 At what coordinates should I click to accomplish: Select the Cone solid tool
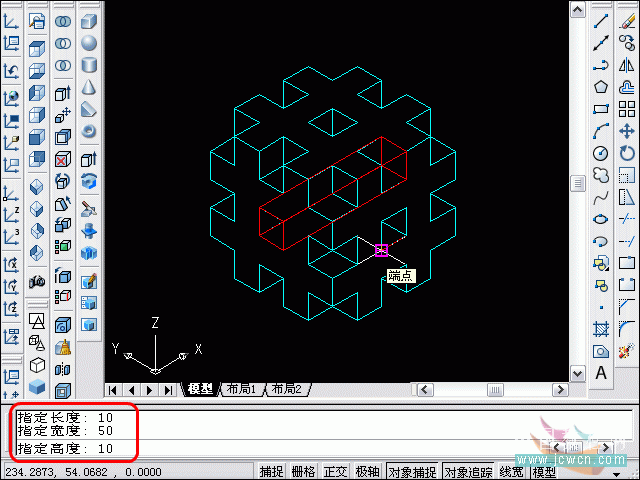(x=89, y=87)
